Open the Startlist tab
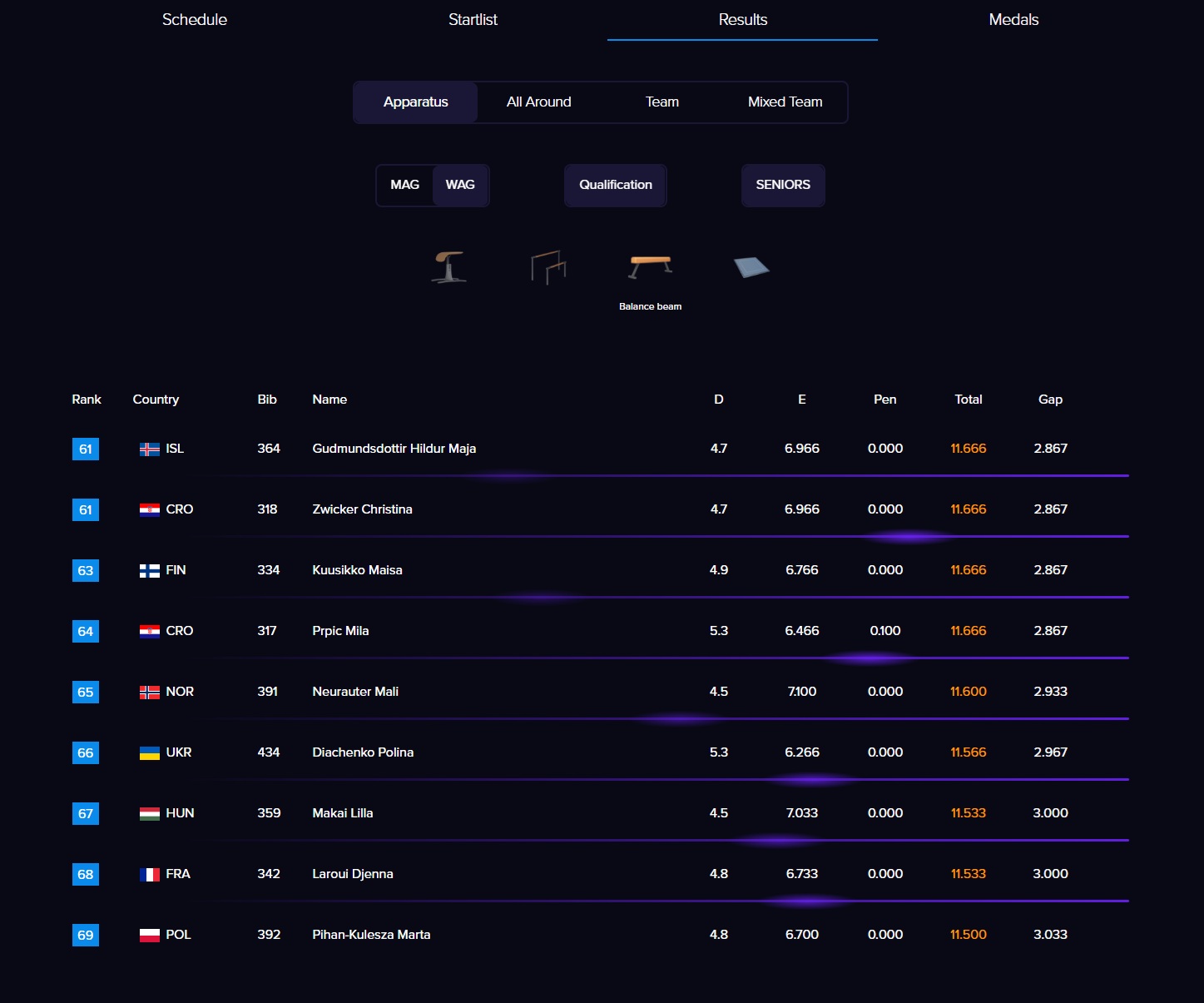Image resolution: width=1204 pixels, height=1003 pixels. tap(473, 20)
